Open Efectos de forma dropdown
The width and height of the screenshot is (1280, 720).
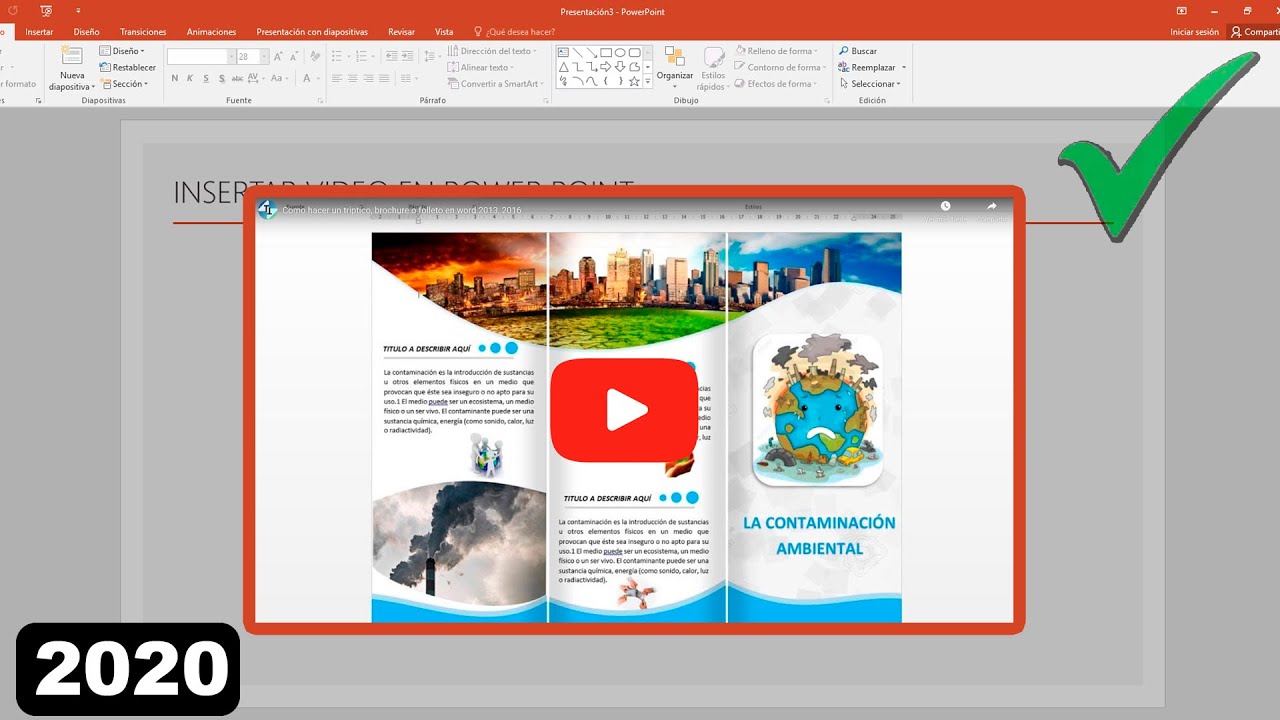776,84
